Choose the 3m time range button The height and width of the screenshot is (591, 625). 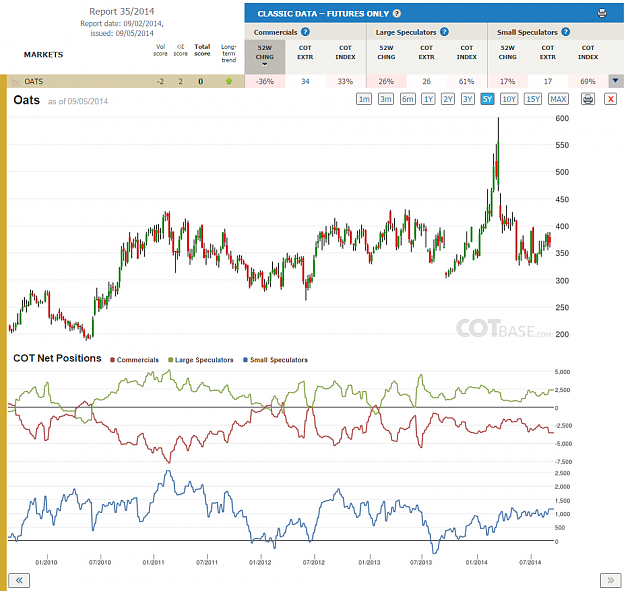385,99
